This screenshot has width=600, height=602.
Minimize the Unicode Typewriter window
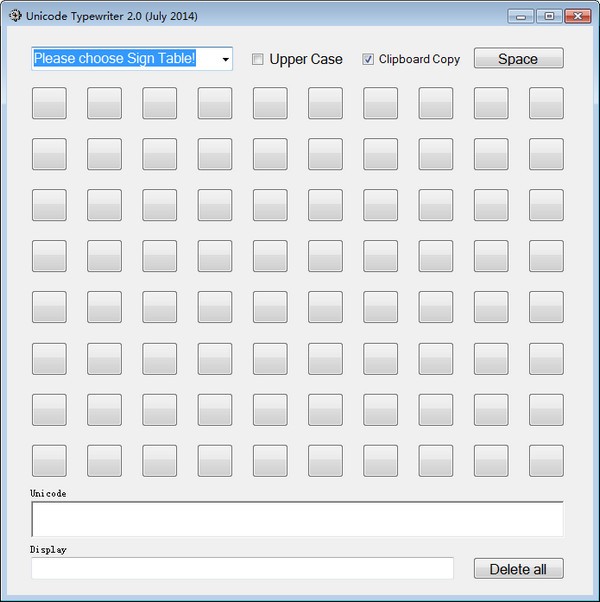click(521, 17)
